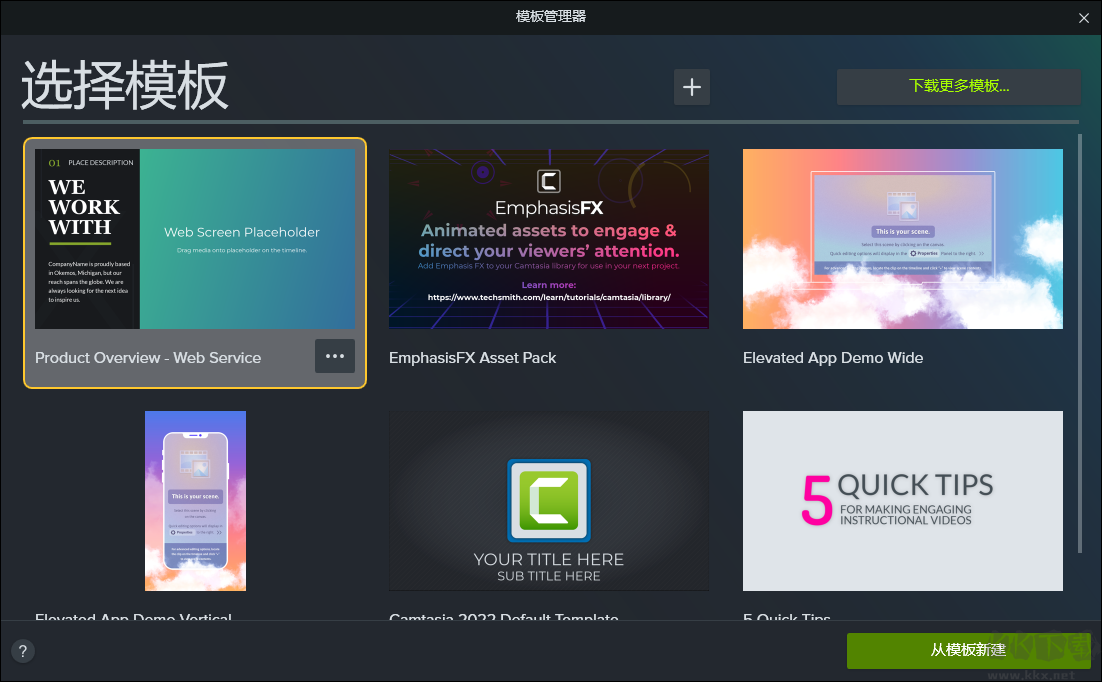Click the plus icon to import a template

[691, 87]
